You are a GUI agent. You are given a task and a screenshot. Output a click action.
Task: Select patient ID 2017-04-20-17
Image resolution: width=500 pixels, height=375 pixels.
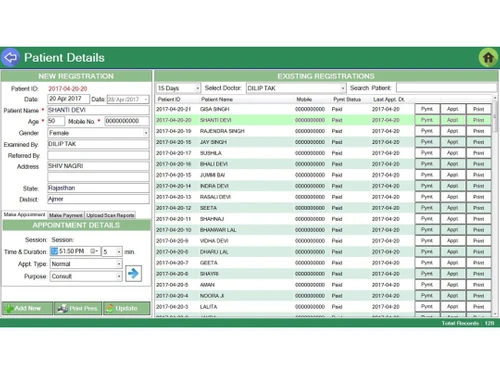[x=174, y=153]
